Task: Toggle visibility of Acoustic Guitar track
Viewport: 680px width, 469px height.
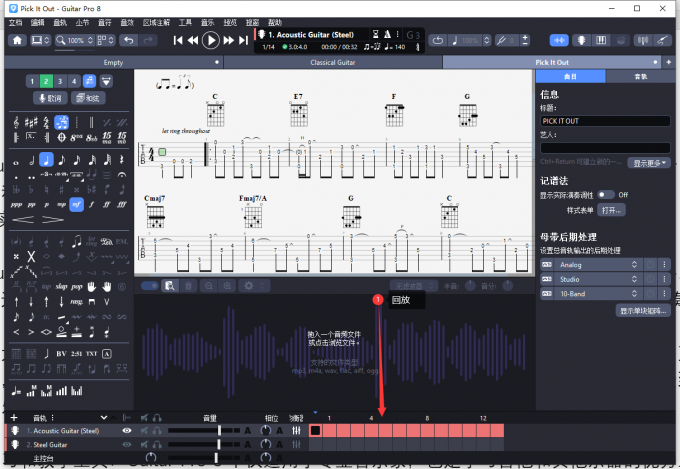Action: click(x=126, y=430)
